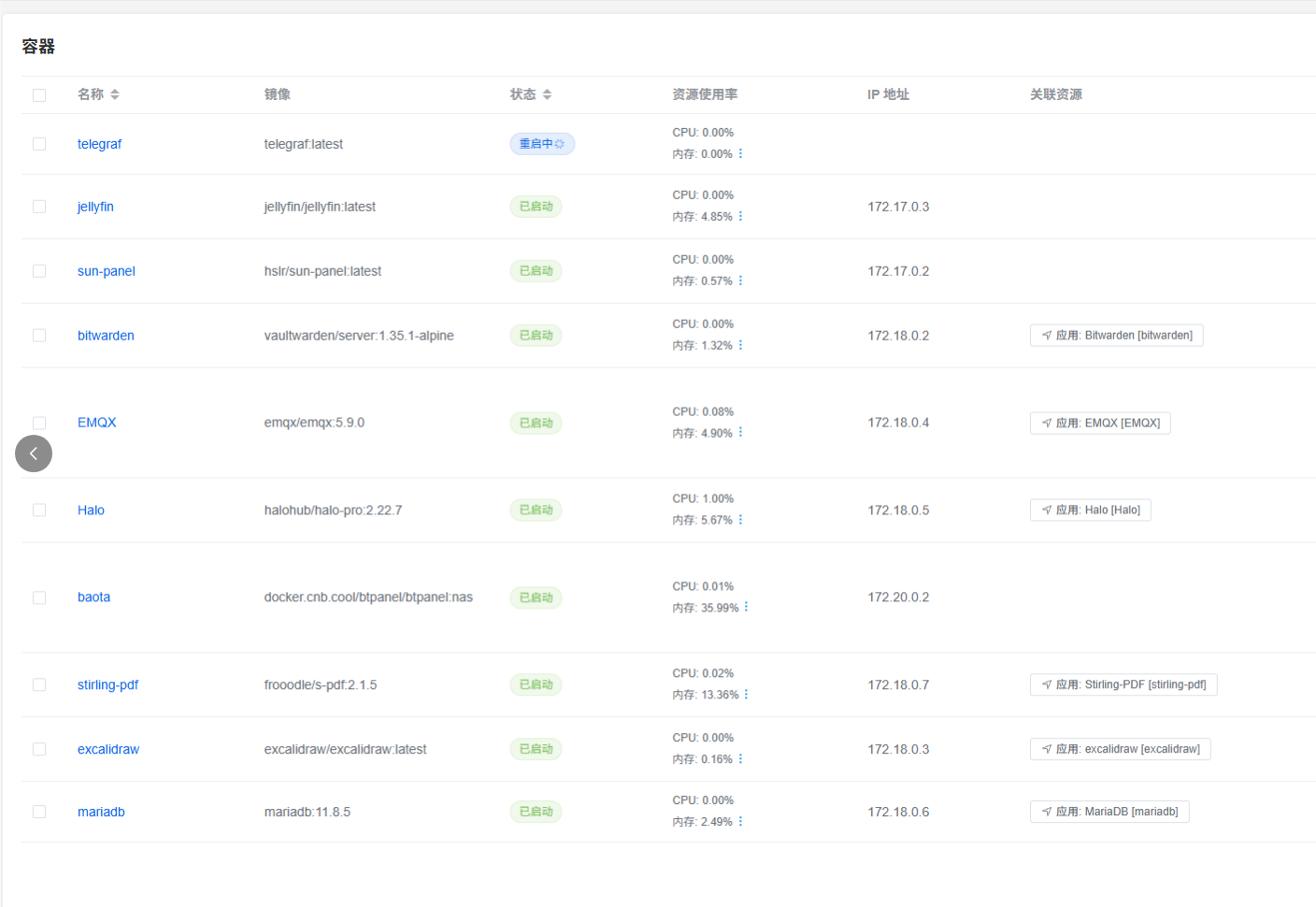The image size is (1316, 907).
Task: Click the image name telegraf:latest
Action: point(304,144)
